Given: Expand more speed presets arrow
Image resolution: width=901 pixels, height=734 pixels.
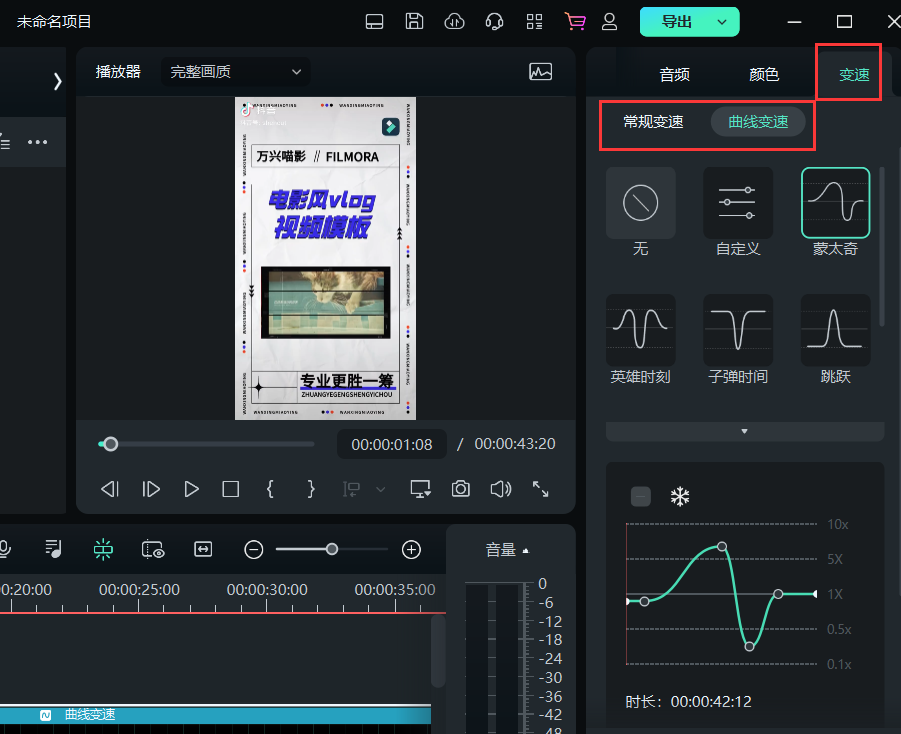Looking at the screenshot, I should pos(744,431).
